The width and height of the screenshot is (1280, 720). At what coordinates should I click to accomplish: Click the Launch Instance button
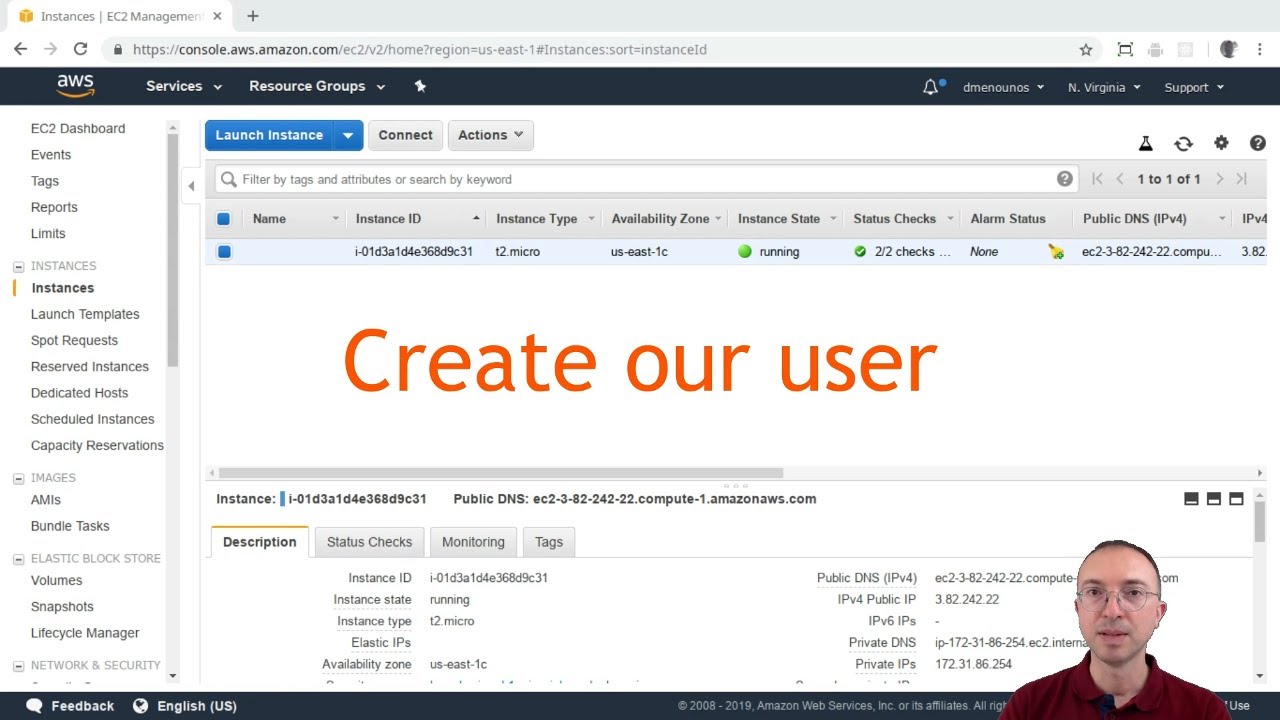[270, 135]
